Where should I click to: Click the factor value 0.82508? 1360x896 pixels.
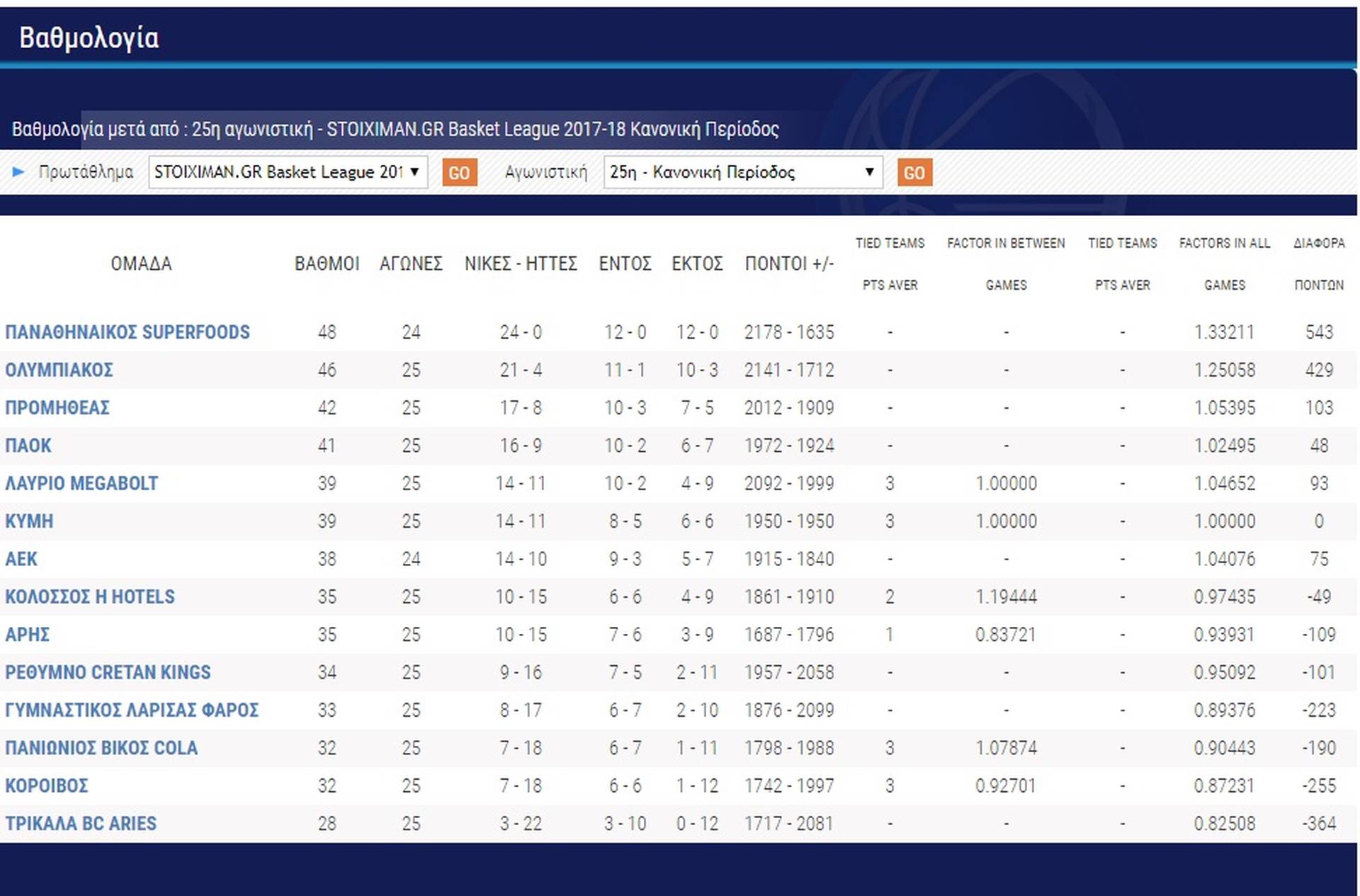click(1225, 824)
